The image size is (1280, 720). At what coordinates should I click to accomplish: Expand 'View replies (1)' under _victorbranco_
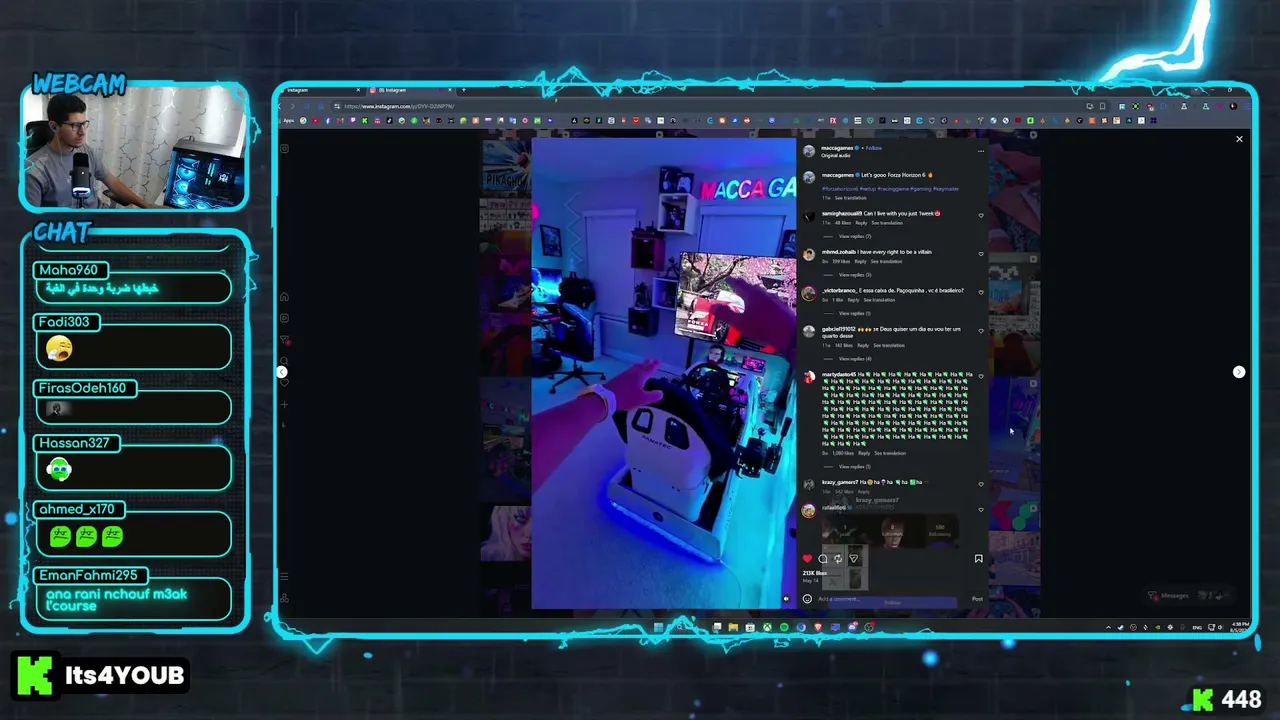854,313
